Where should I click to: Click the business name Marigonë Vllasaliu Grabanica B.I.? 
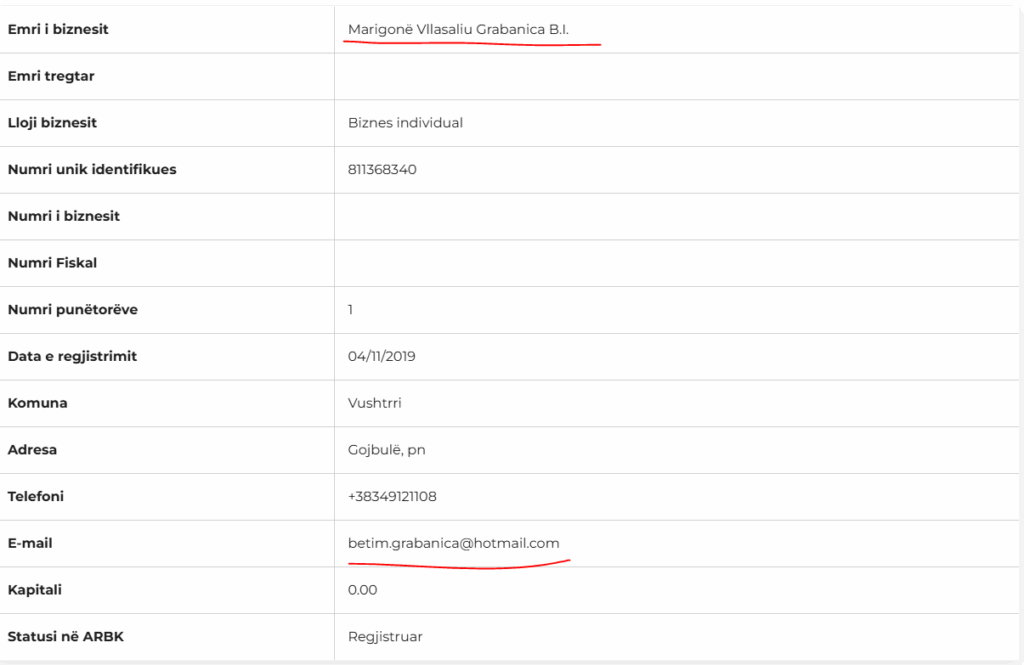pos(457,30)
